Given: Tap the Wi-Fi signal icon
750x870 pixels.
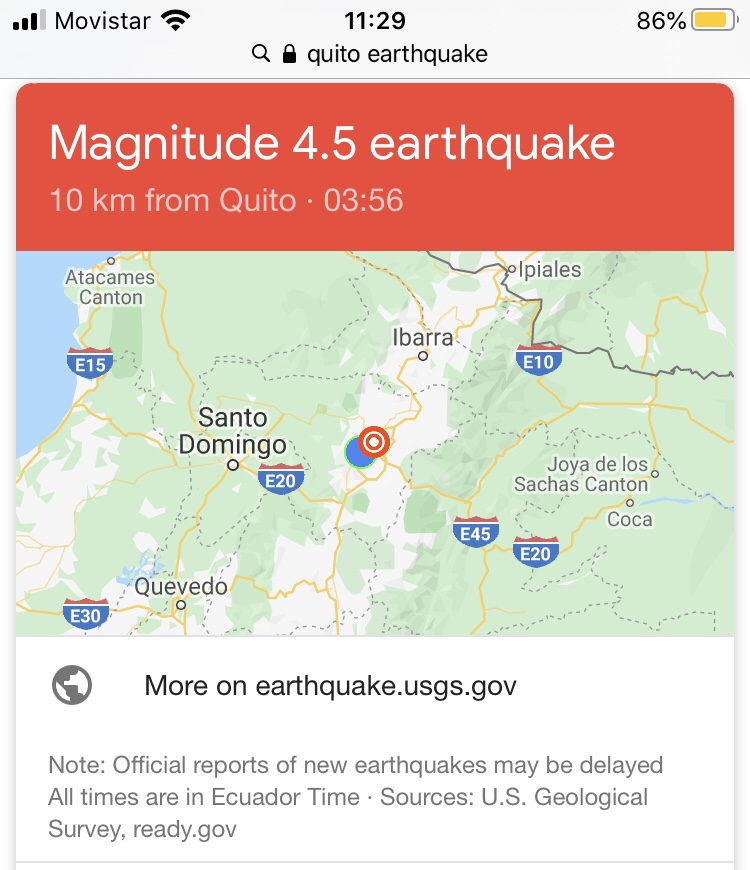Looking at the screenshot, I should click(176, 20).
